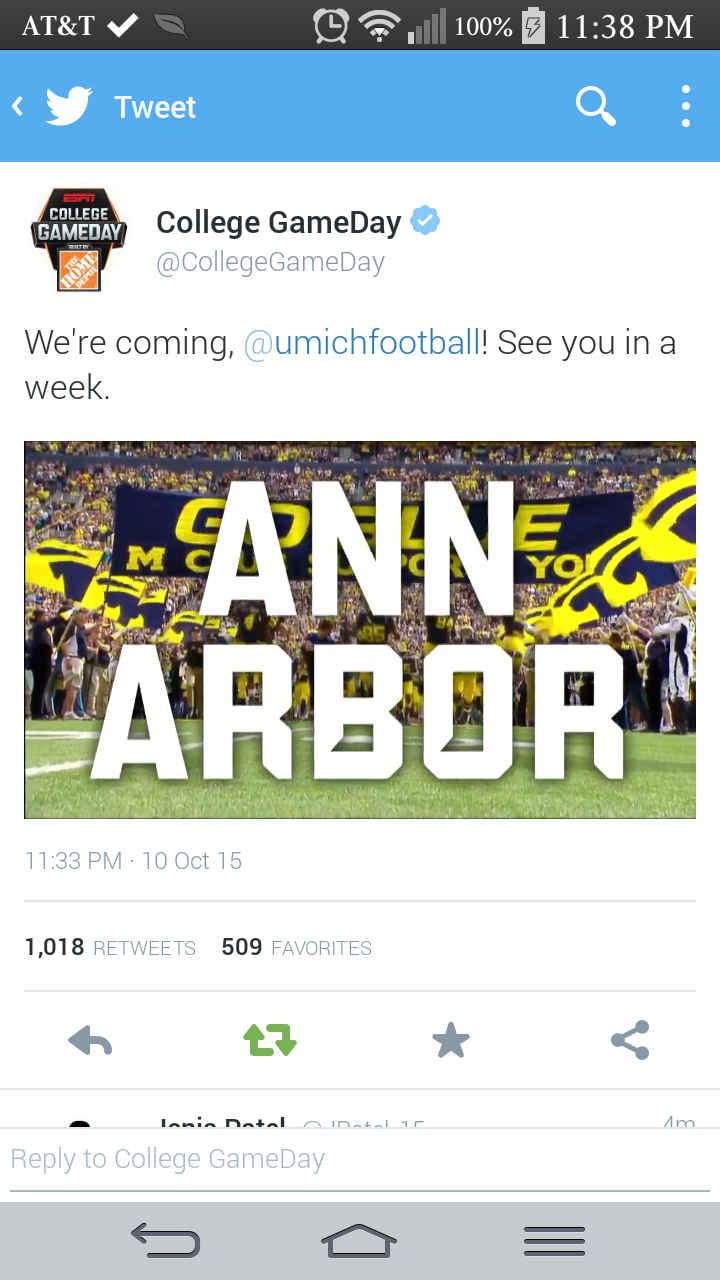
Task: Open the three-dot overflow menu
Action: tap(686, 106)
